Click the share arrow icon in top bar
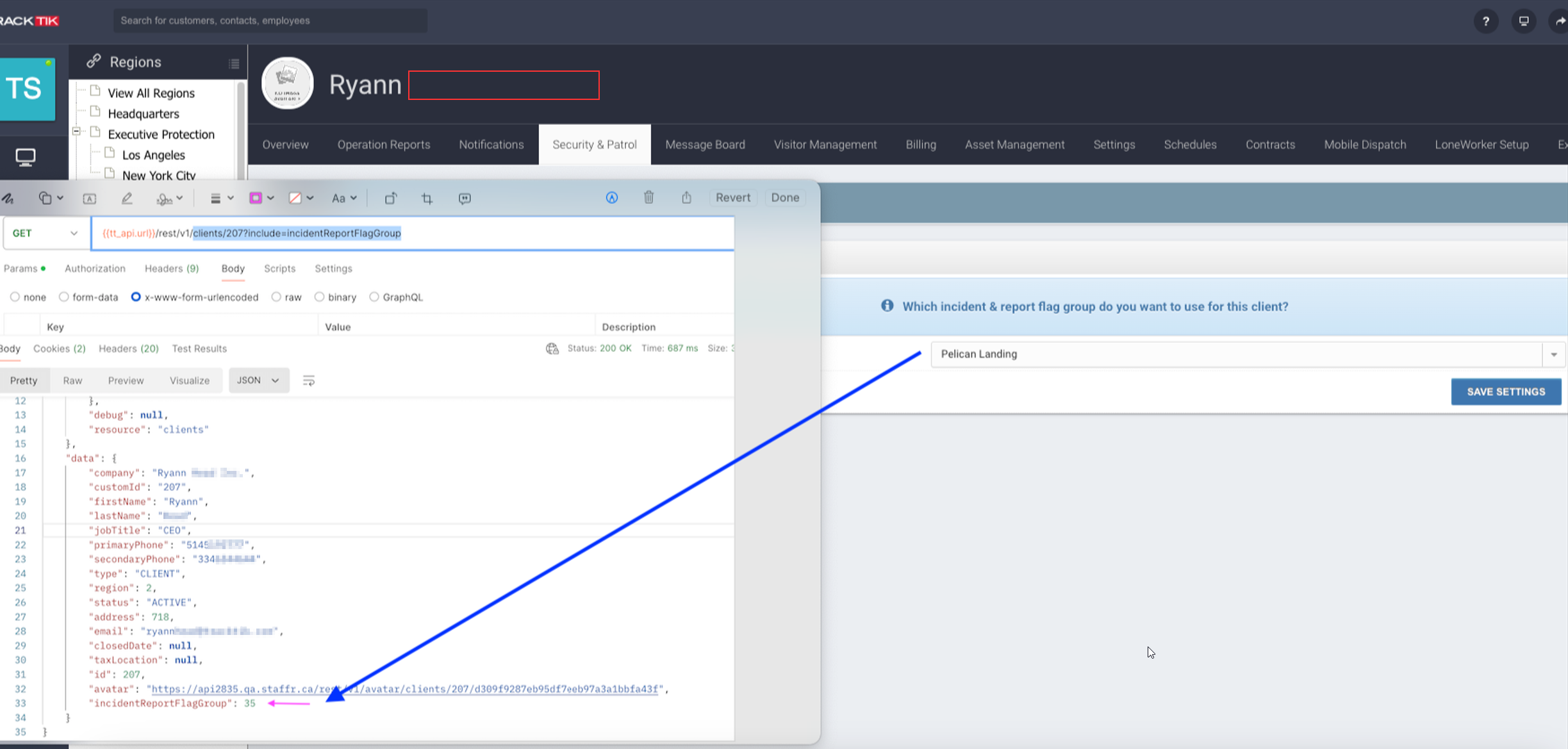 (x=1560, y=21)
